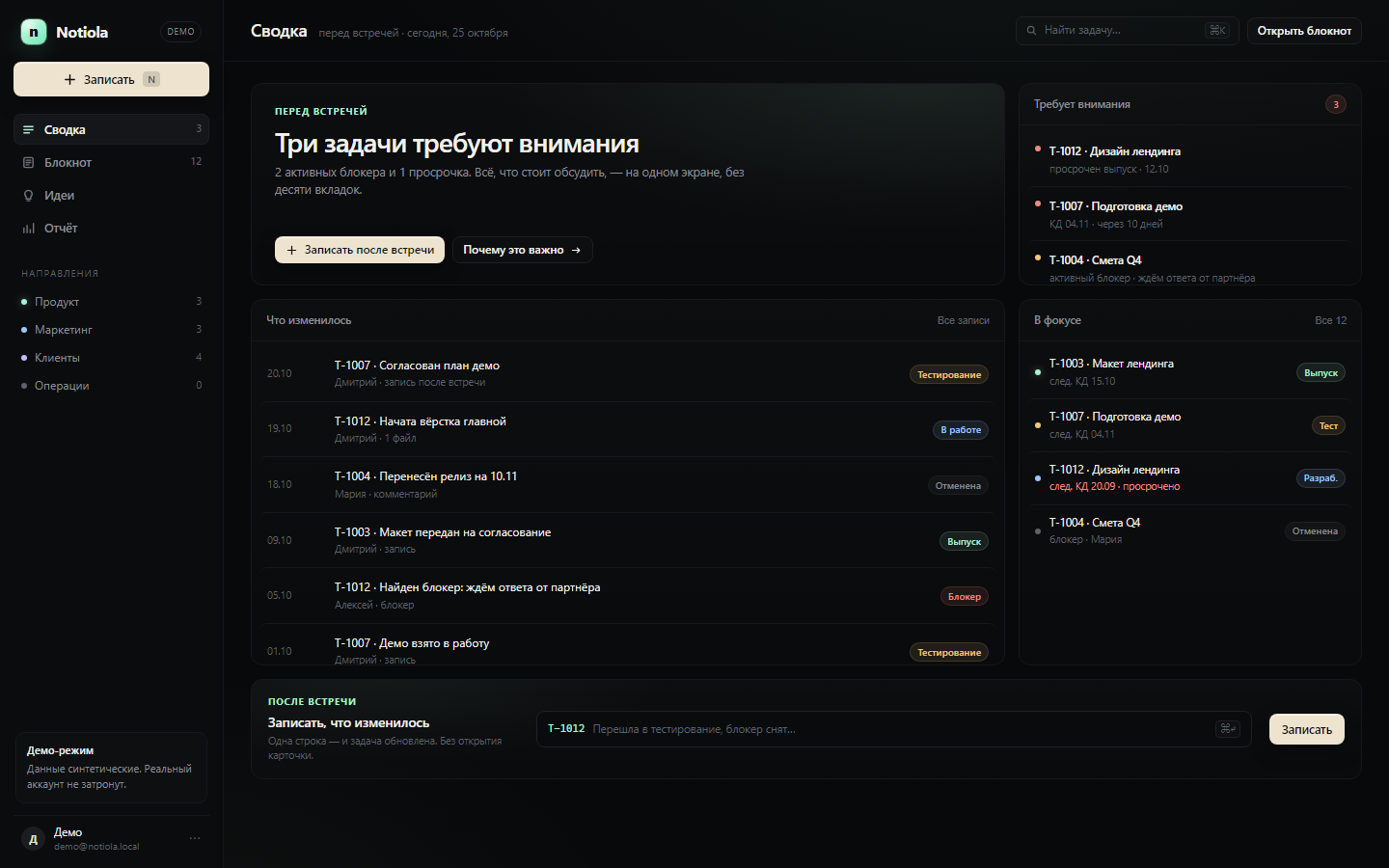Click the search magnifier icon
The image size is (1389, 868).
[x=1032, y=31]
